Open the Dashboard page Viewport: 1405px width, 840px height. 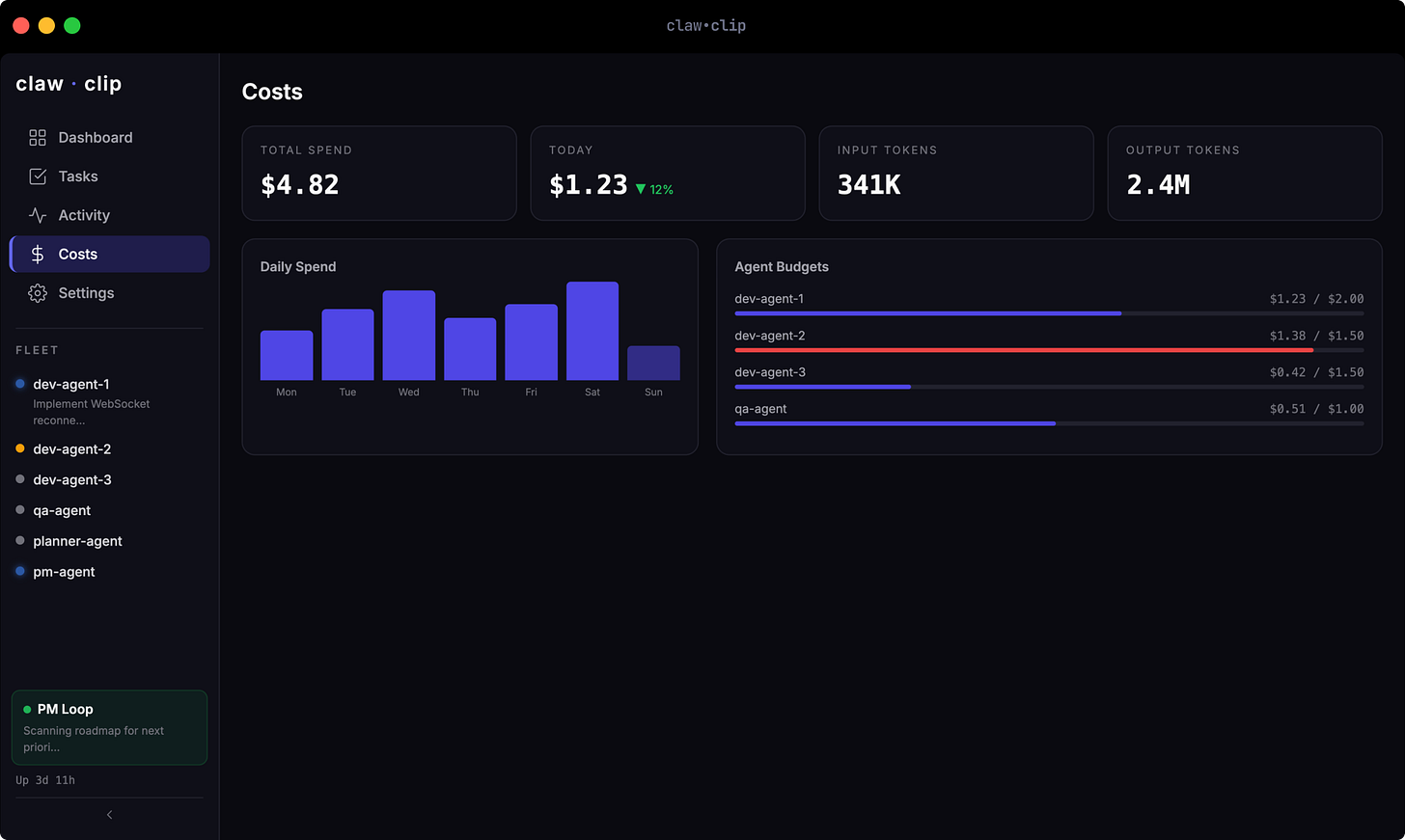(x=109, y=138)
